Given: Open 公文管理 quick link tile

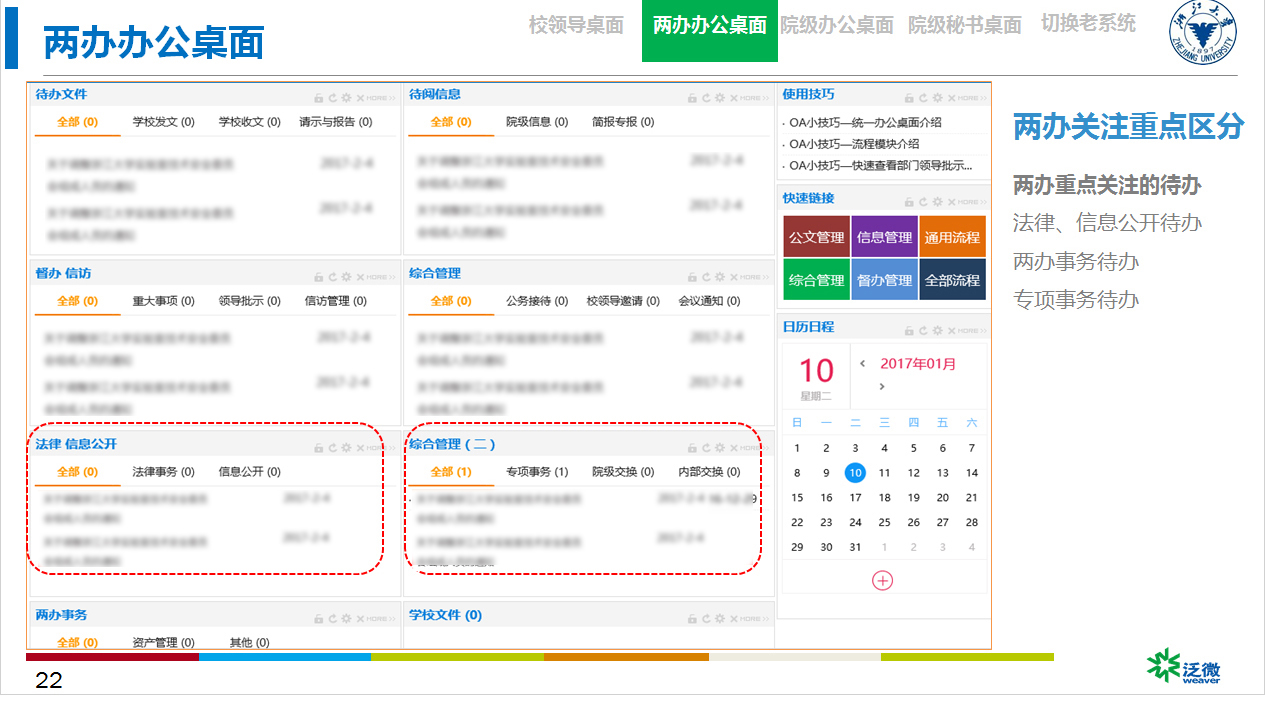Looking at the screenshot, I should click(816, 238).
